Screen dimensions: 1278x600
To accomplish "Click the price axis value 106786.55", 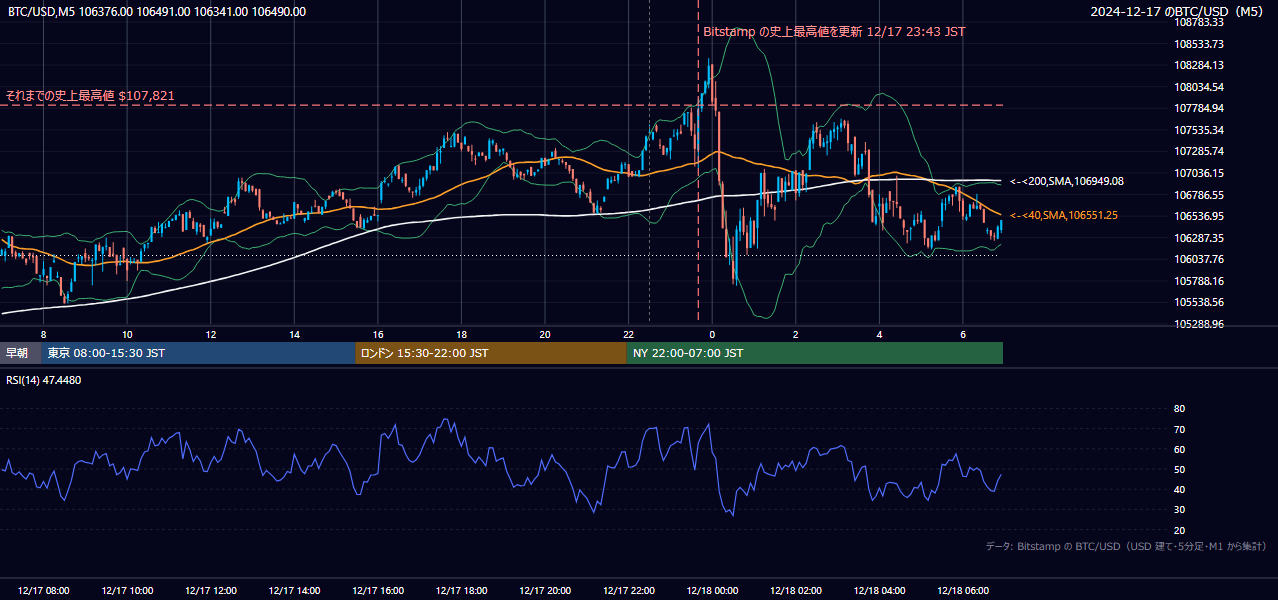I will click(1199, 195).
